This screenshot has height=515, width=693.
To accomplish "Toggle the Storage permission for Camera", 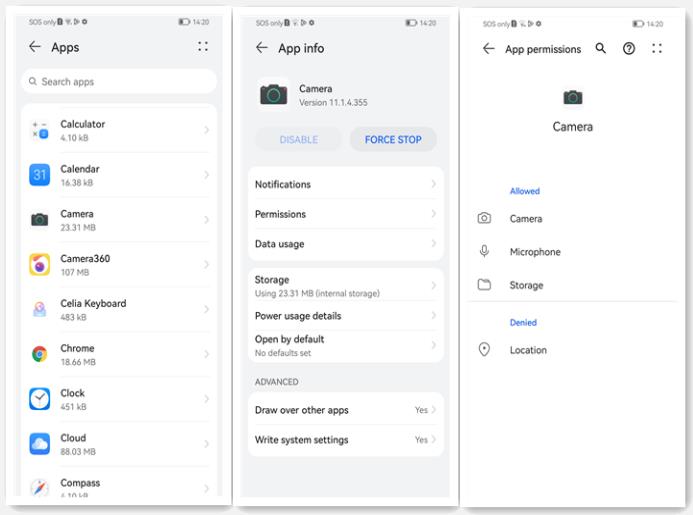I will (x=526, y=285).
